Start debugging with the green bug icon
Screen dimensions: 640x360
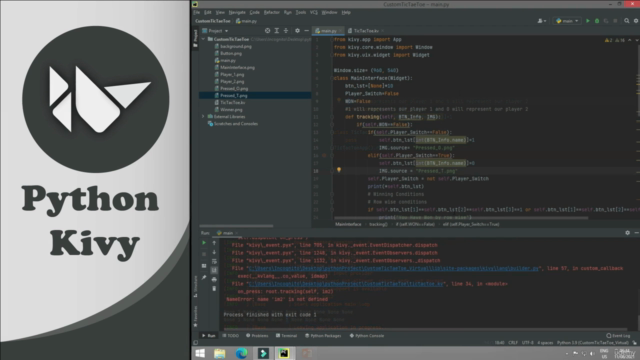click(x=597, y=21)
